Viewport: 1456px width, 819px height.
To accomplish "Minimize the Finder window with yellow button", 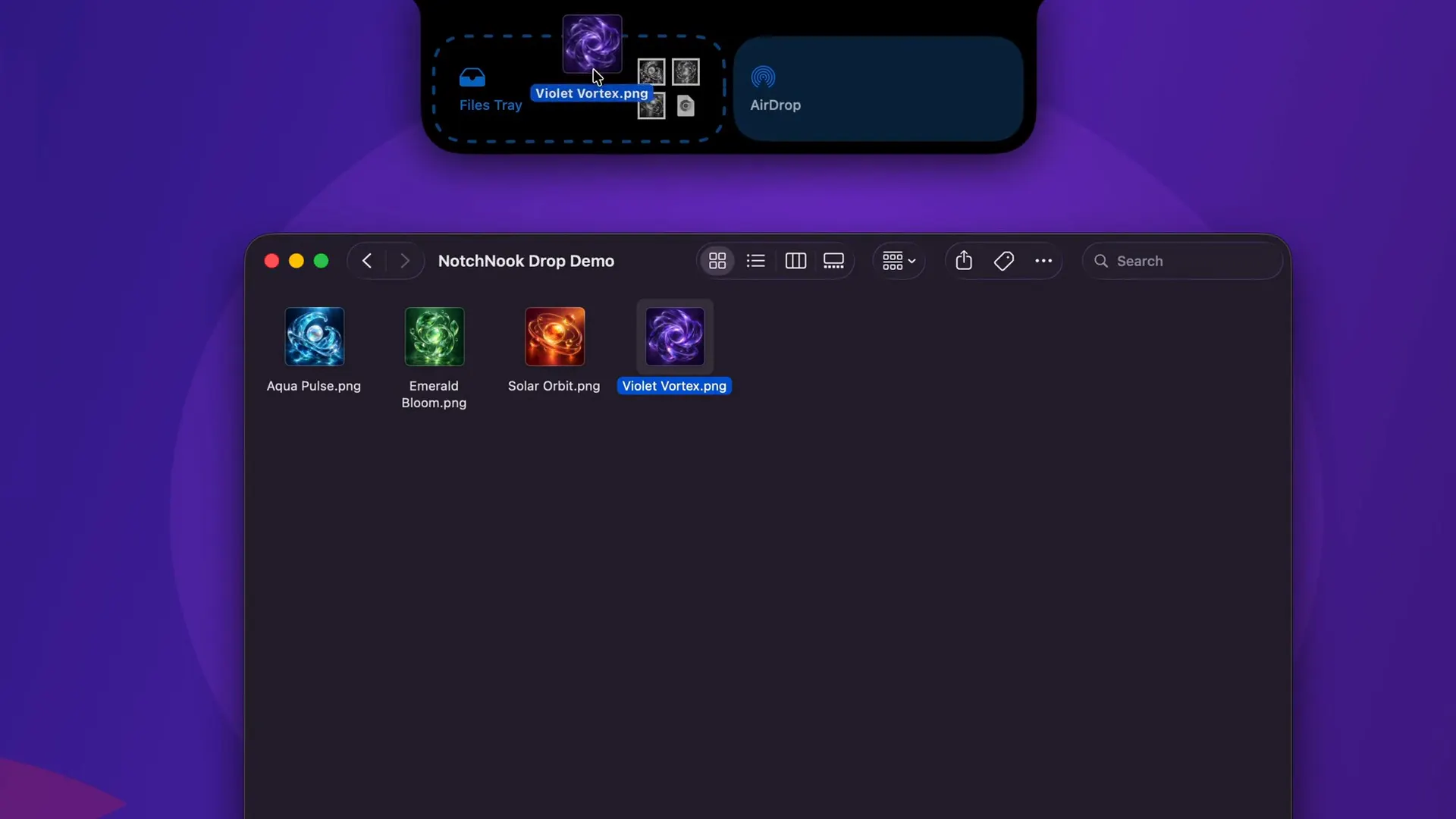I will coord(297,261).
